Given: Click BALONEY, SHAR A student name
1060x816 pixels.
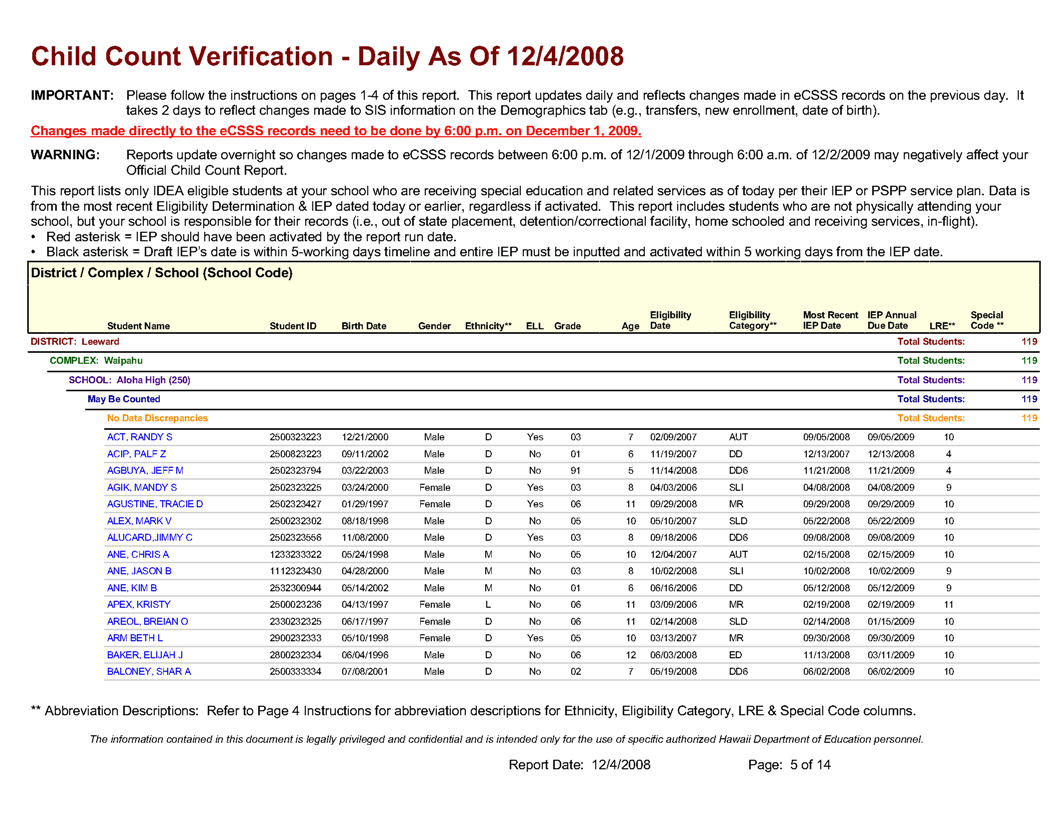Looking at the screenshot, I should click(x=148, y=671).
